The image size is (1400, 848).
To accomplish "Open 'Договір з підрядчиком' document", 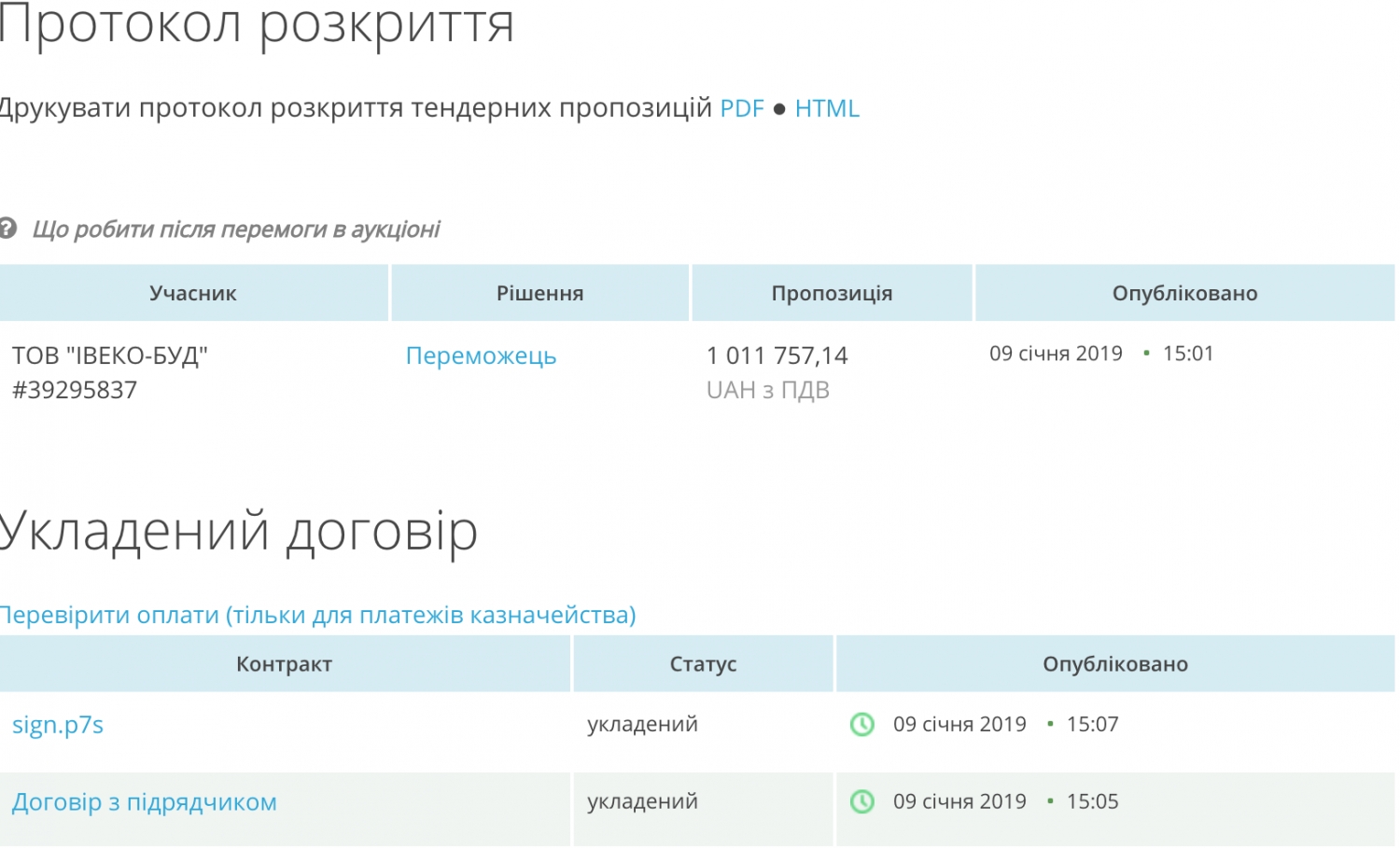I will [145, 802].
